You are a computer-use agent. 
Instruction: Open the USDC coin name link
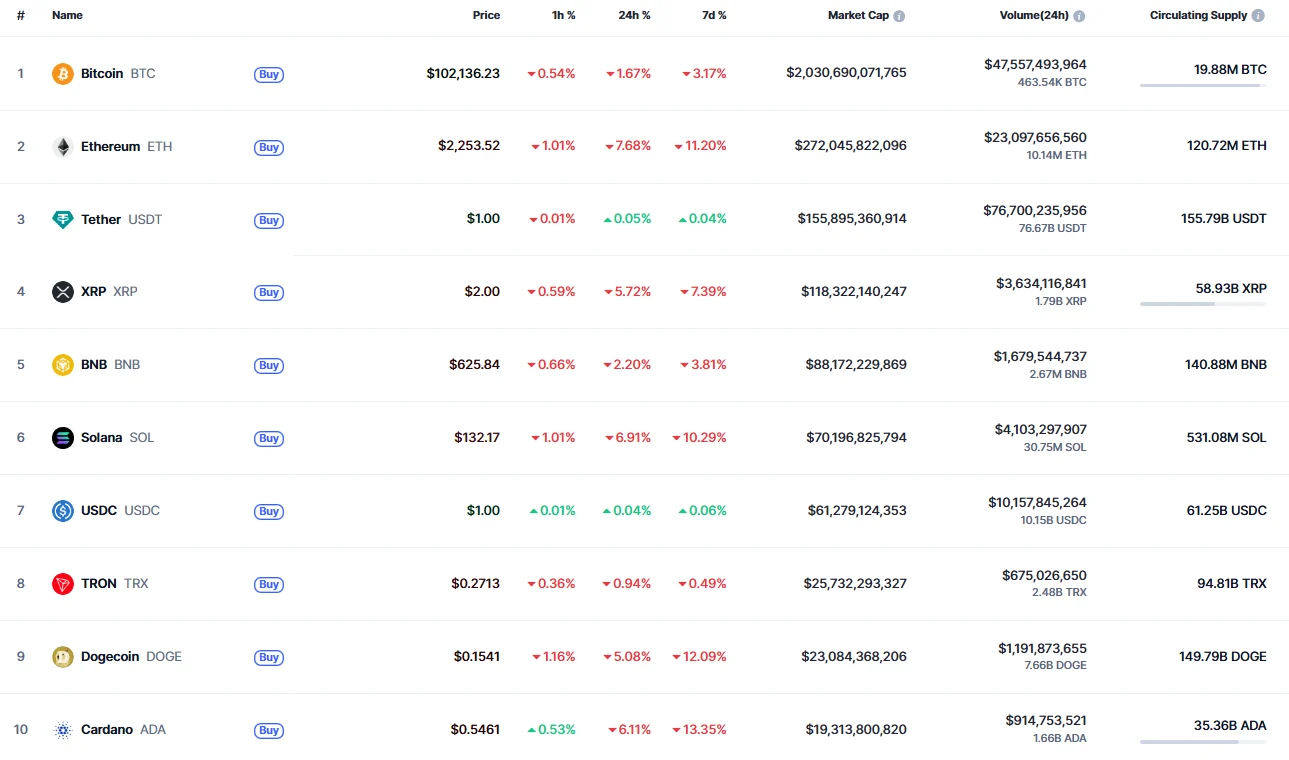coord(100,511)
